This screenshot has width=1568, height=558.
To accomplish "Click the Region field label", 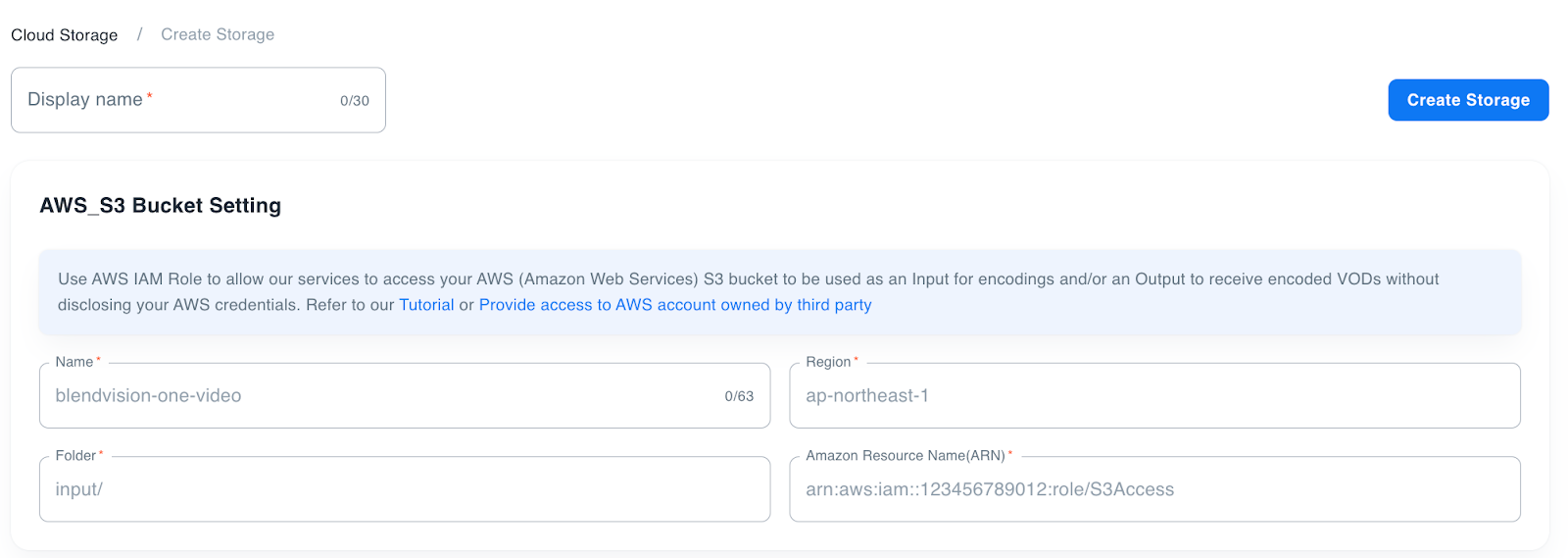I will 828,362.
